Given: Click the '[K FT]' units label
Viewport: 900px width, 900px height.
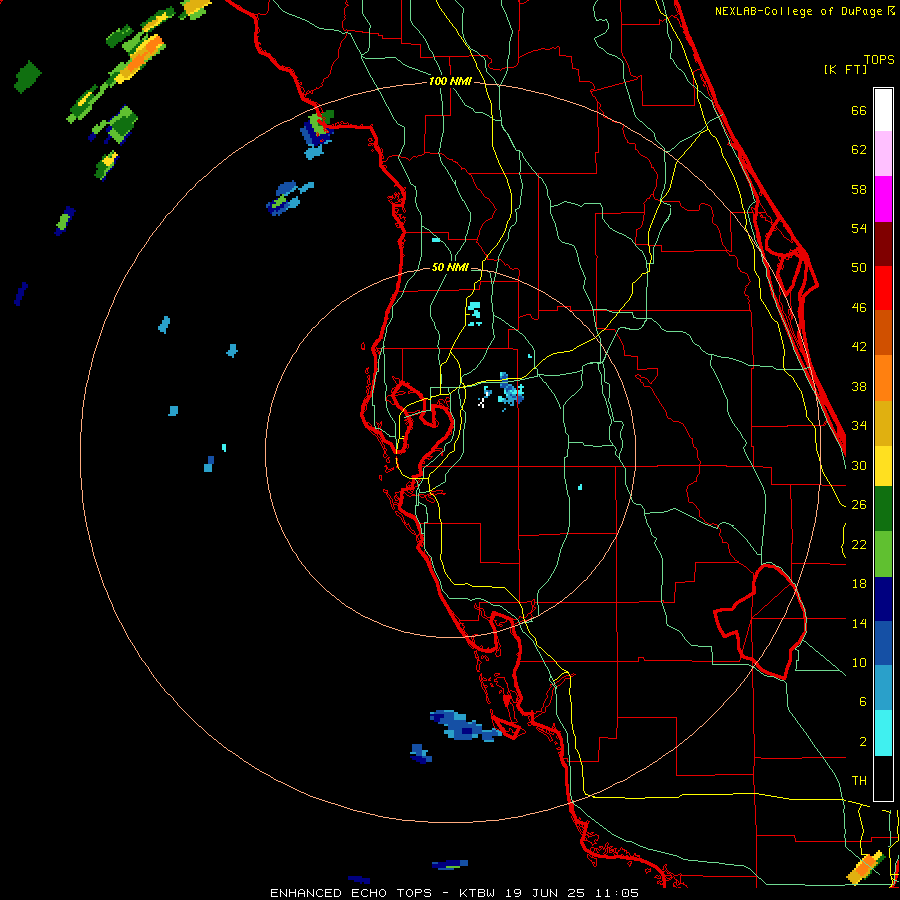Looking at the screenshot, I should (x=845, y=69).
